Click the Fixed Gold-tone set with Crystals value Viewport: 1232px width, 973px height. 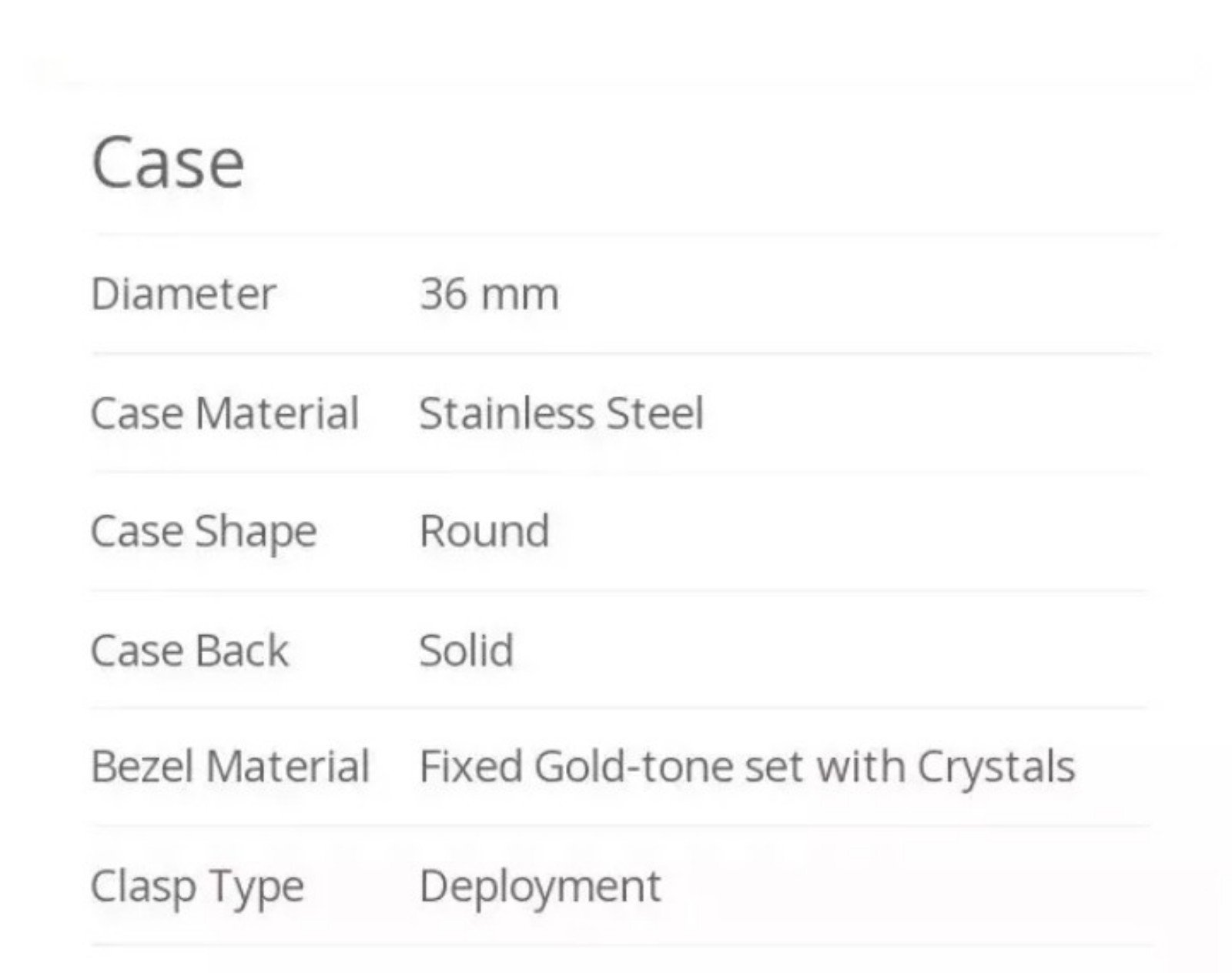747,768
